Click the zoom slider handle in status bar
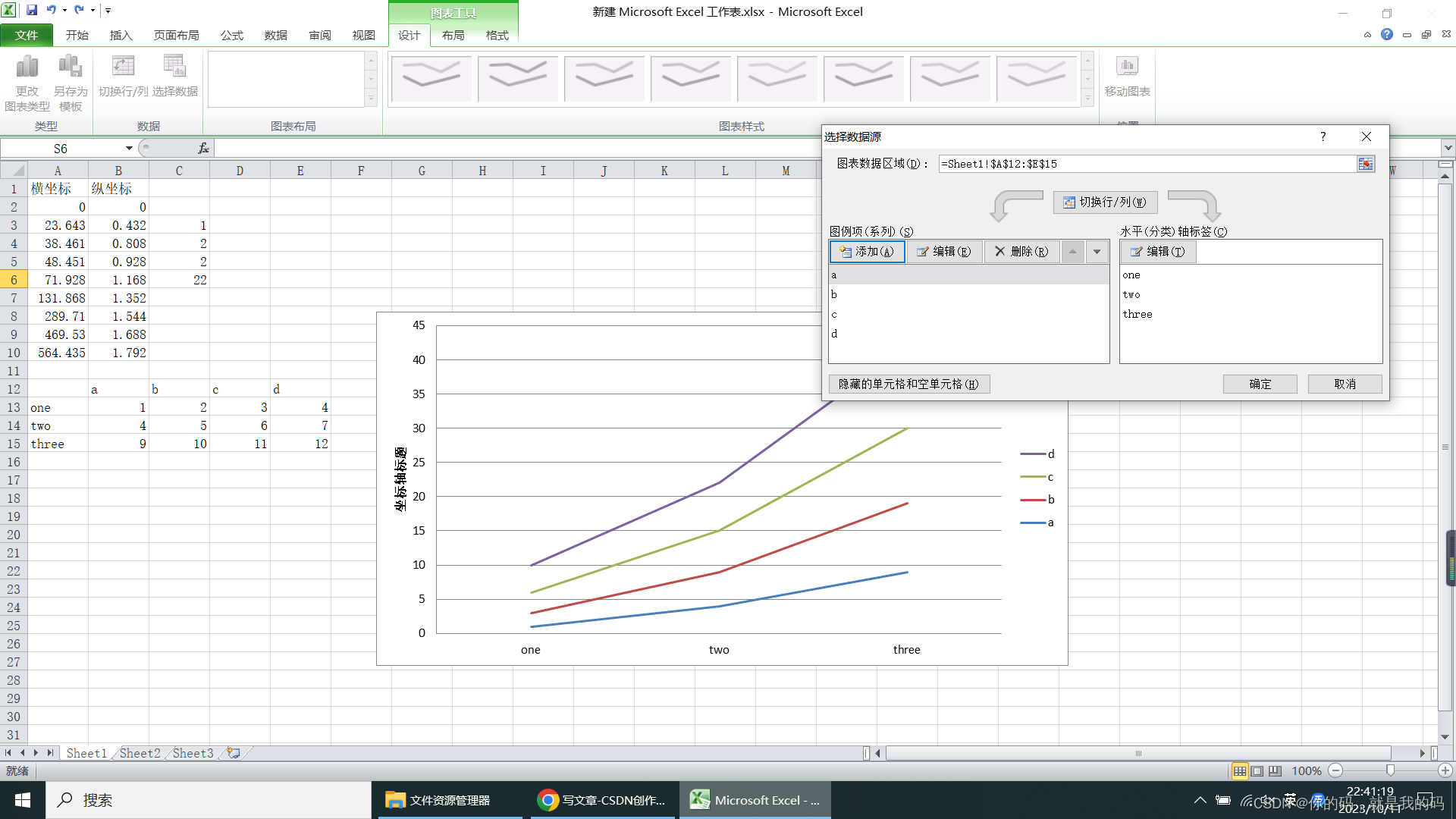Viewport: 1456px width, 819px height. click(x=1389, y=770)
